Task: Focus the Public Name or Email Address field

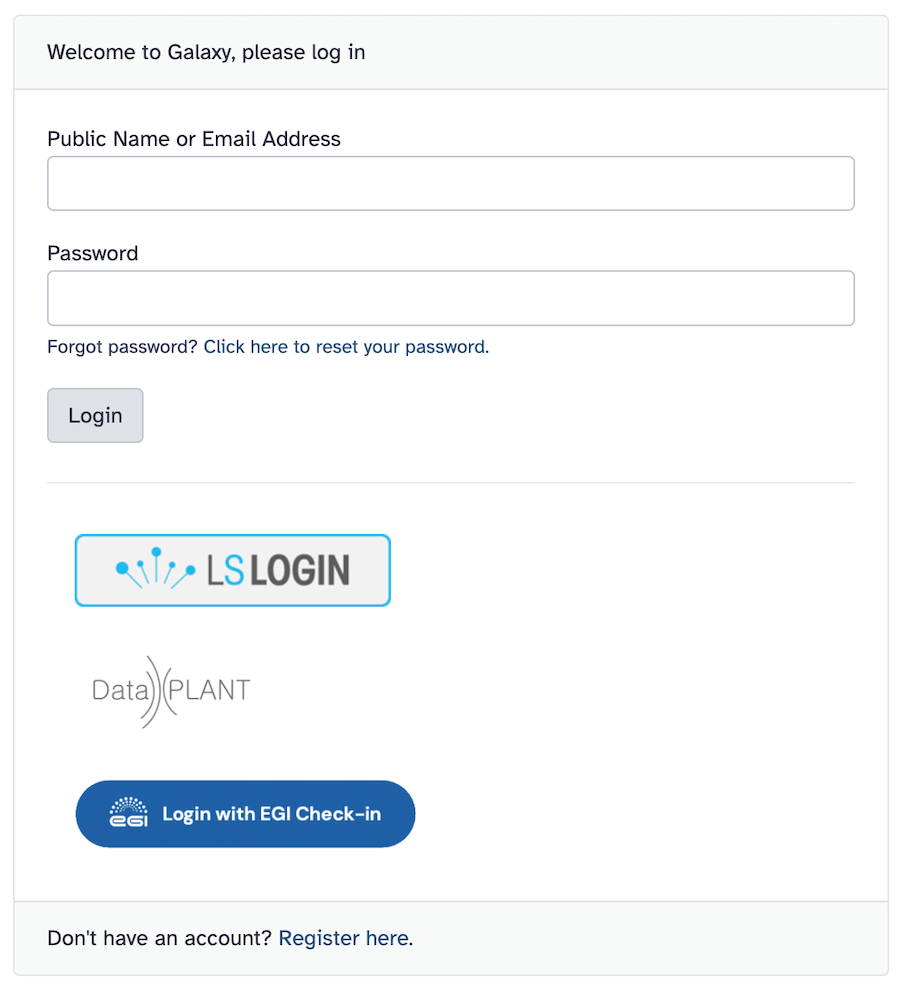Action: coord(450,183)
